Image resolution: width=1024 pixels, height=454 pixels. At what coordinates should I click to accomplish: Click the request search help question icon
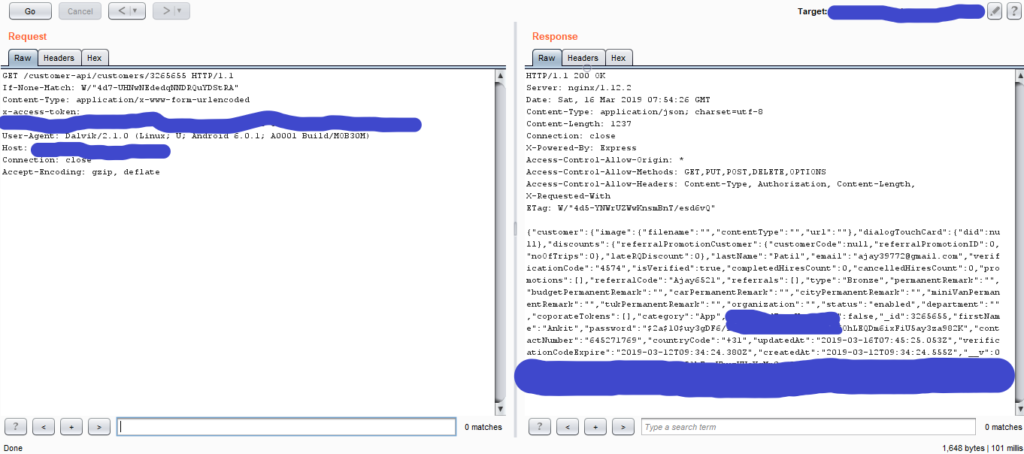16,427
